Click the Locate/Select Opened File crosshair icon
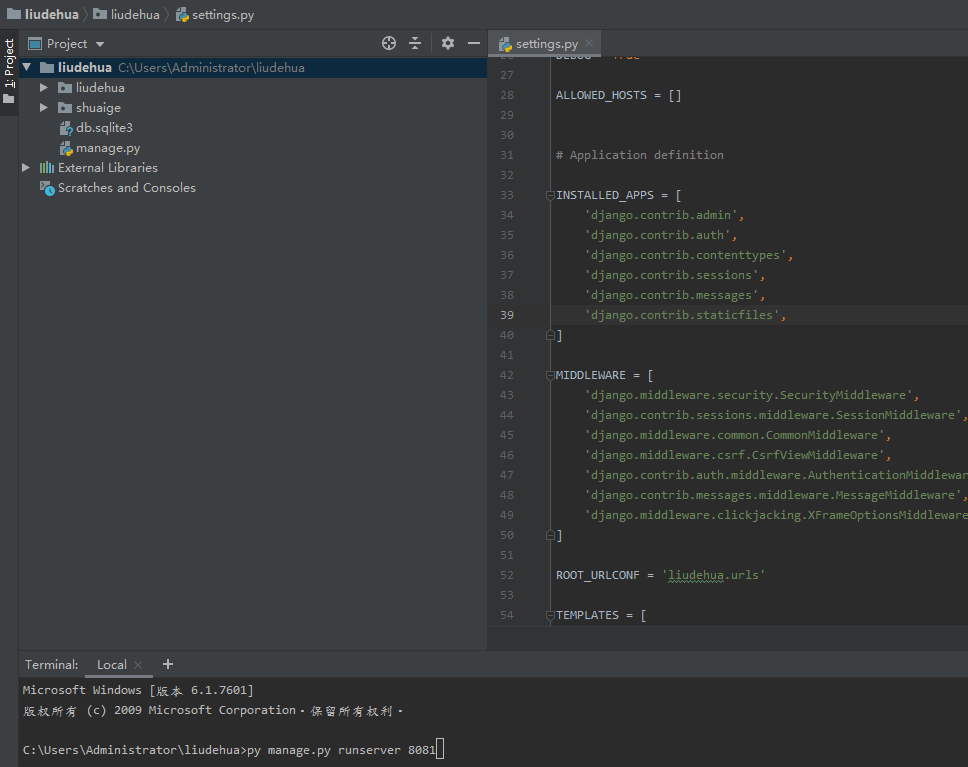 click(x=389, y=43)
